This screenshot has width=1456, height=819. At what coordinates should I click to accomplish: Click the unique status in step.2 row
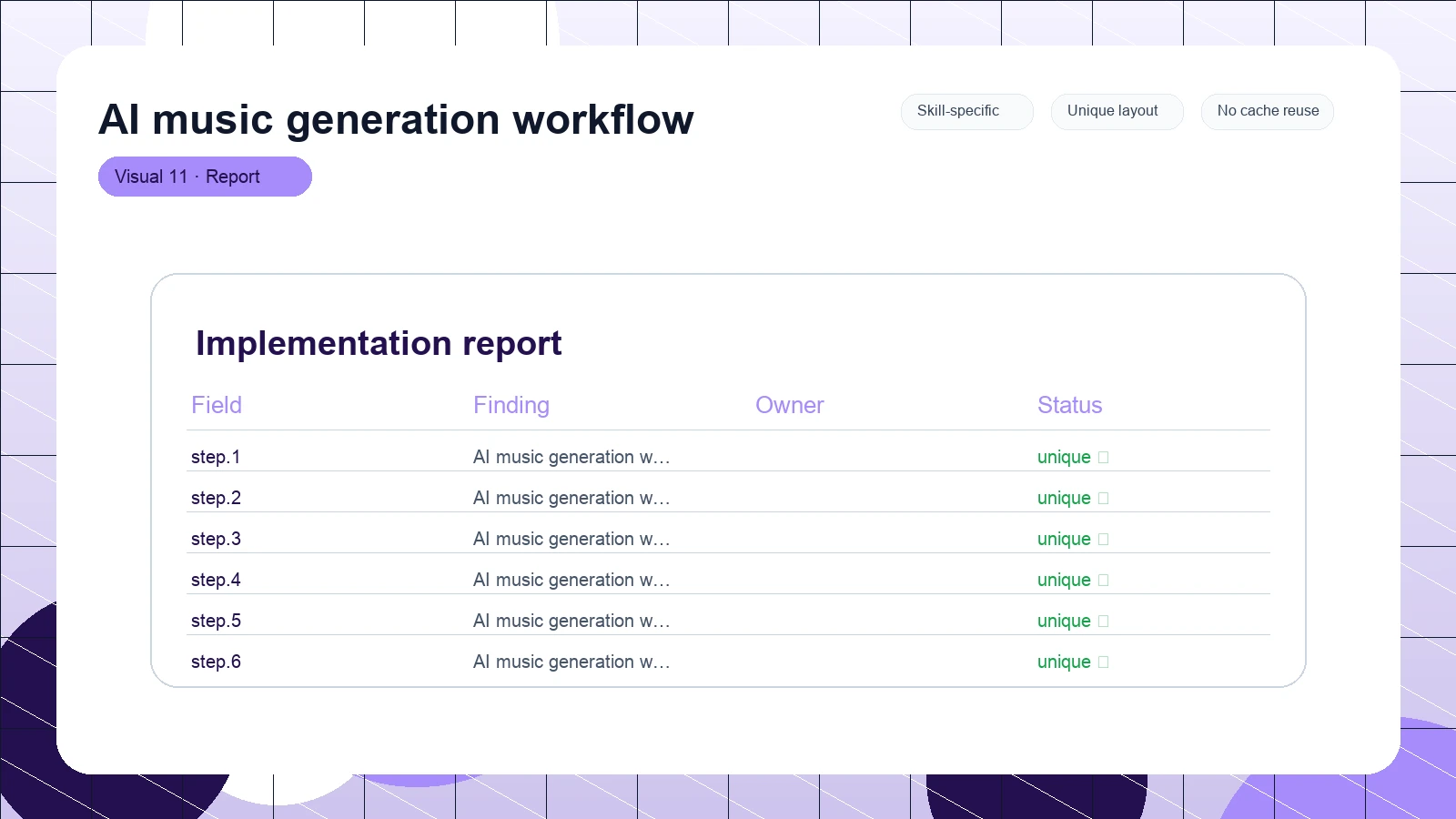[1073, 498]
